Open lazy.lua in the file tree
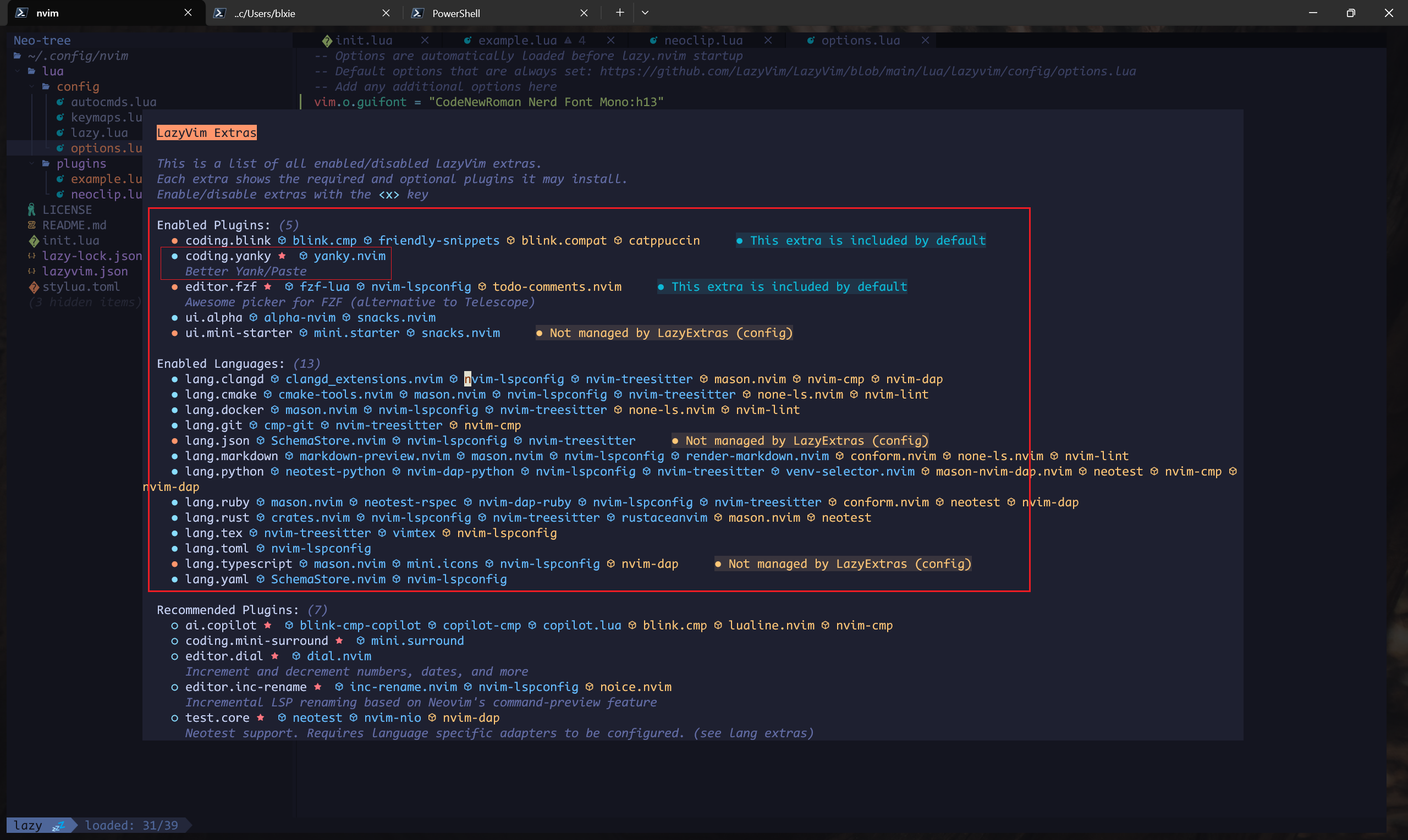Image resolution: width=1408 pixels, height=840 pixels. [99, 132]
